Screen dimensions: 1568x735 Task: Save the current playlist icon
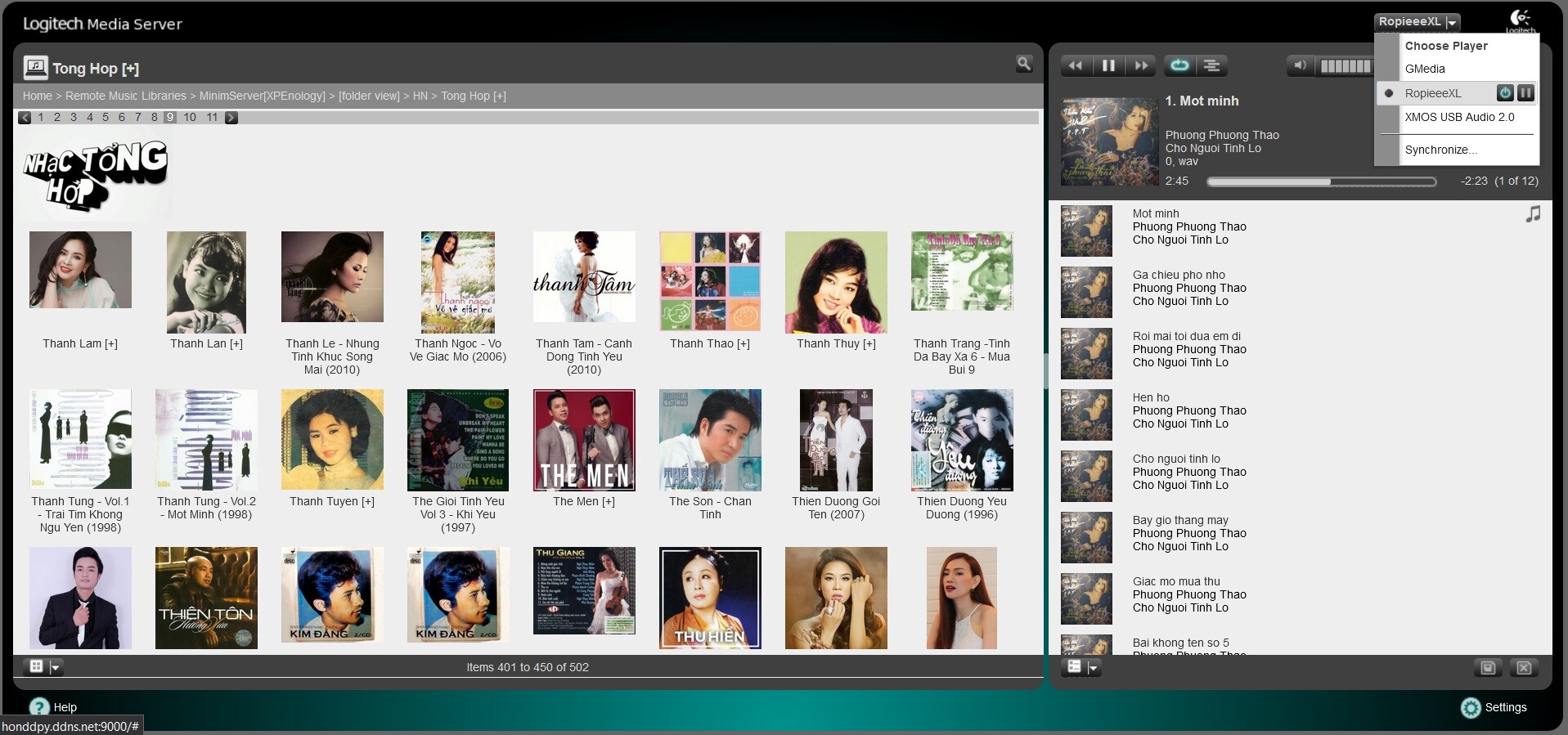(1488, 668)
